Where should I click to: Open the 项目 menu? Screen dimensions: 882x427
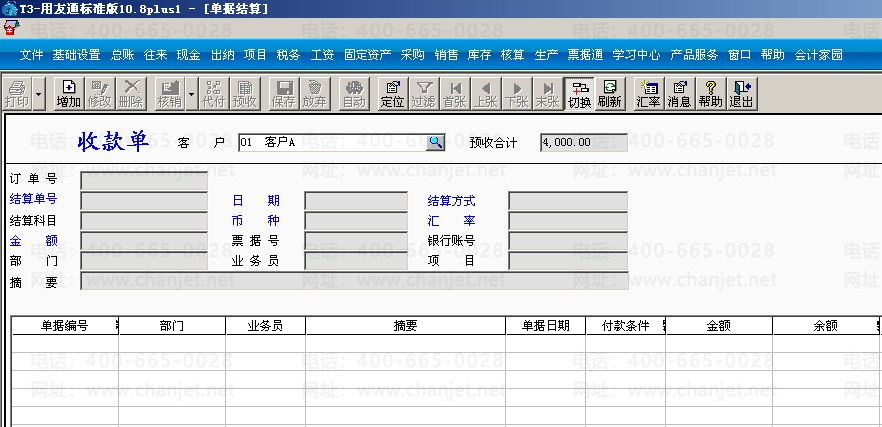pos(255,55)
